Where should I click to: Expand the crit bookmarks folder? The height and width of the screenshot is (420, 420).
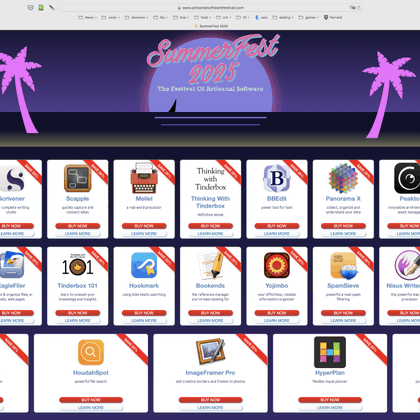223,17
